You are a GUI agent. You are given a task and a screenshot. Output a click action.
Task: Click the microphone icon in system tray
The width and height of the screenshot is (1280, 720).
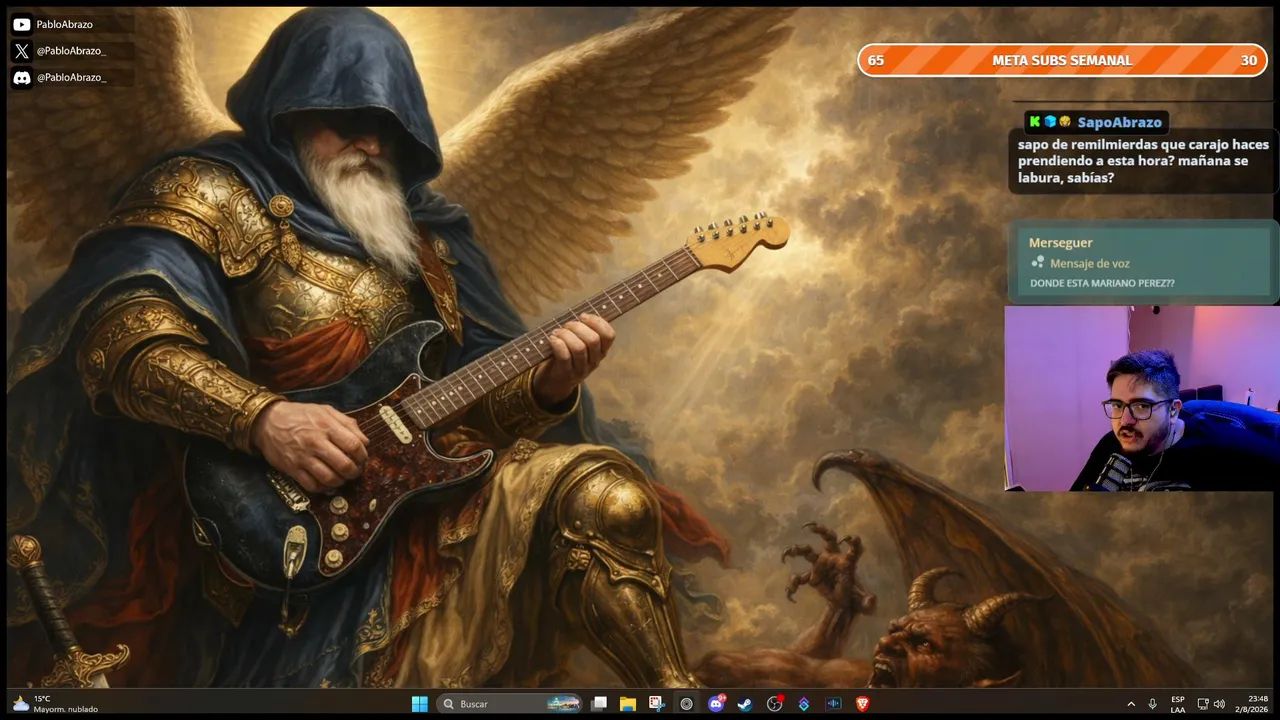(1153, 704)
